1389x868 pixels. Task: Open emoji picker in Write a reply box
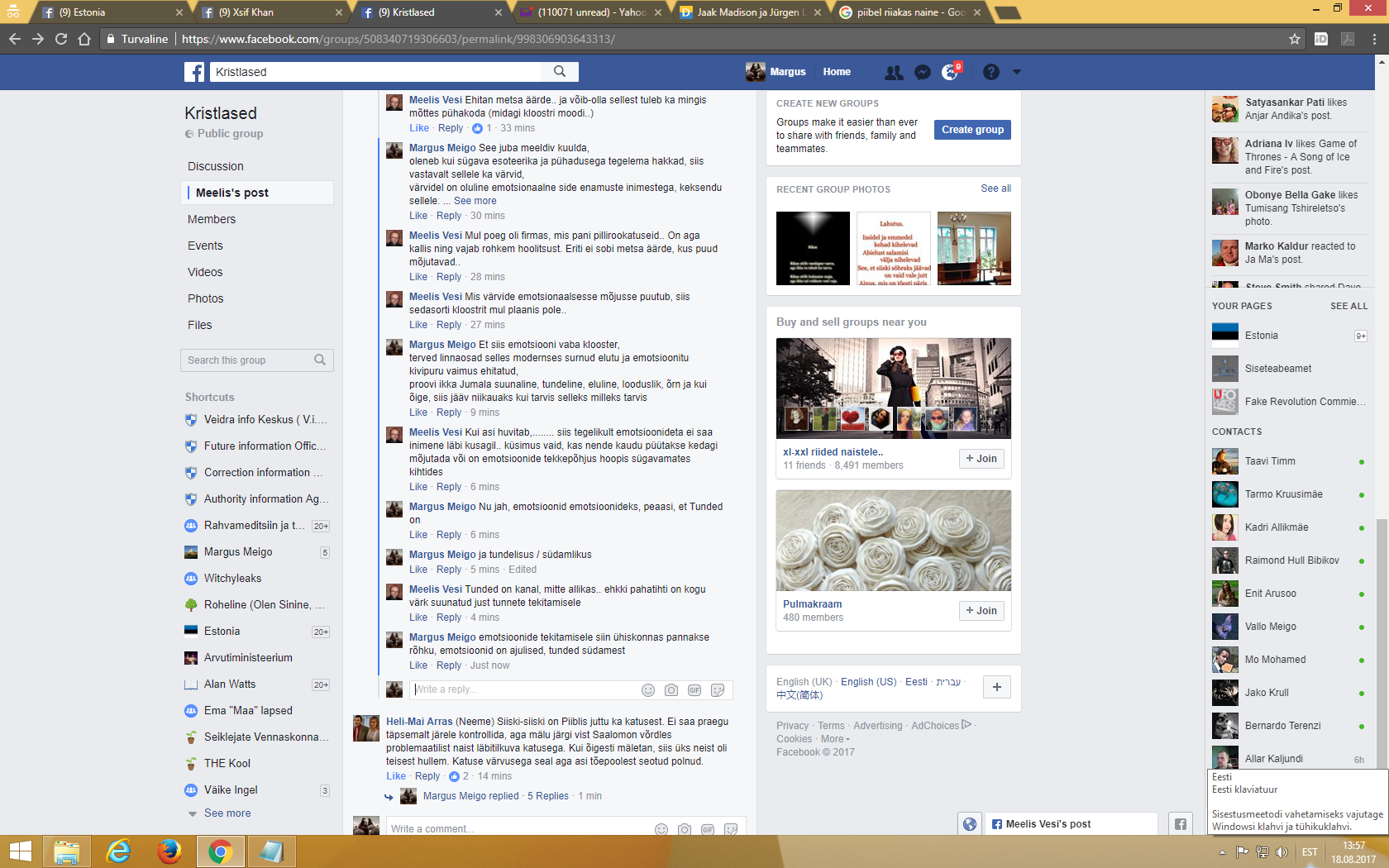[x=648, y=690]
